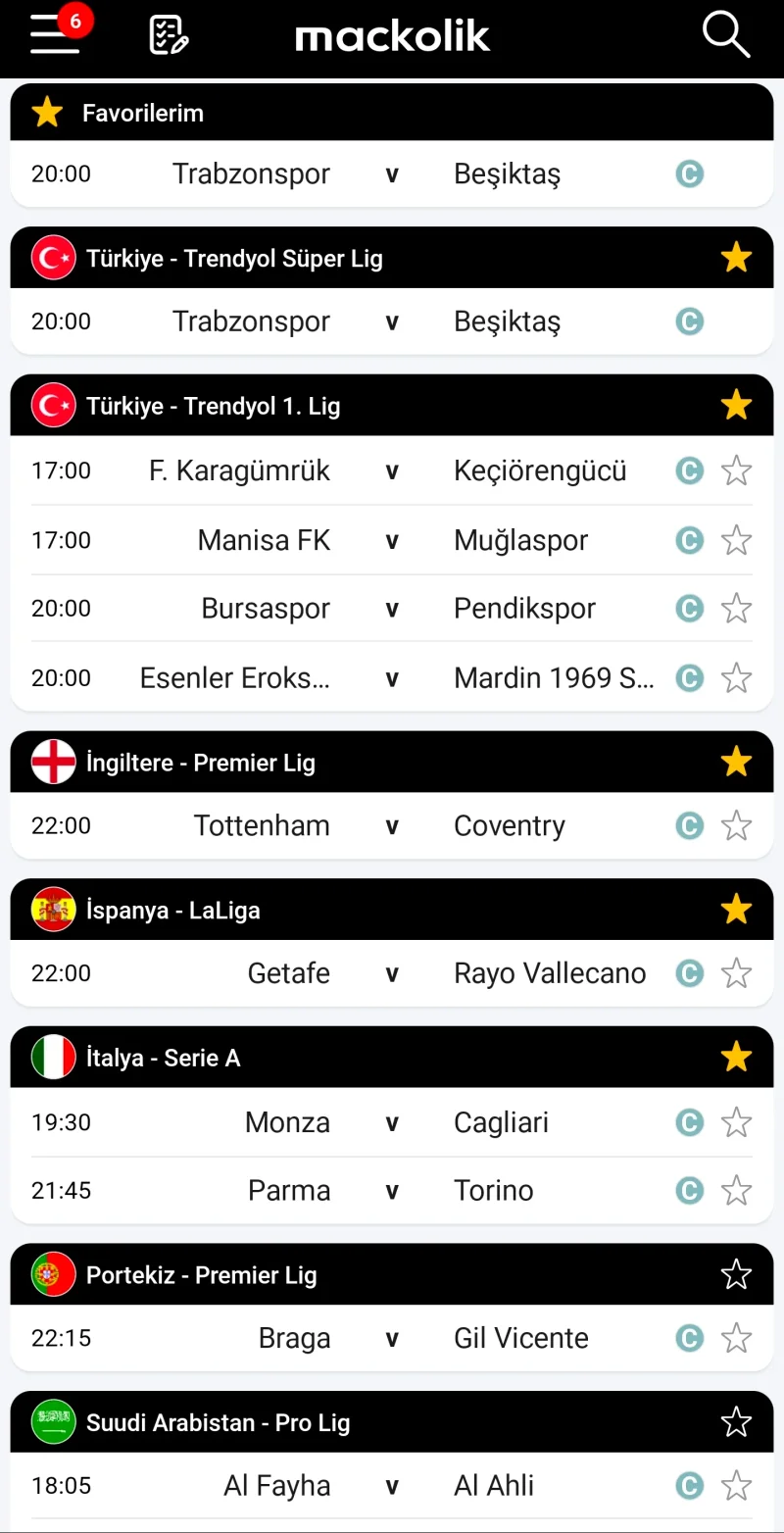The image size is (784, 1533).
Task: Collapse the Favorilerim section header
Action: click(x=392, y=112)
